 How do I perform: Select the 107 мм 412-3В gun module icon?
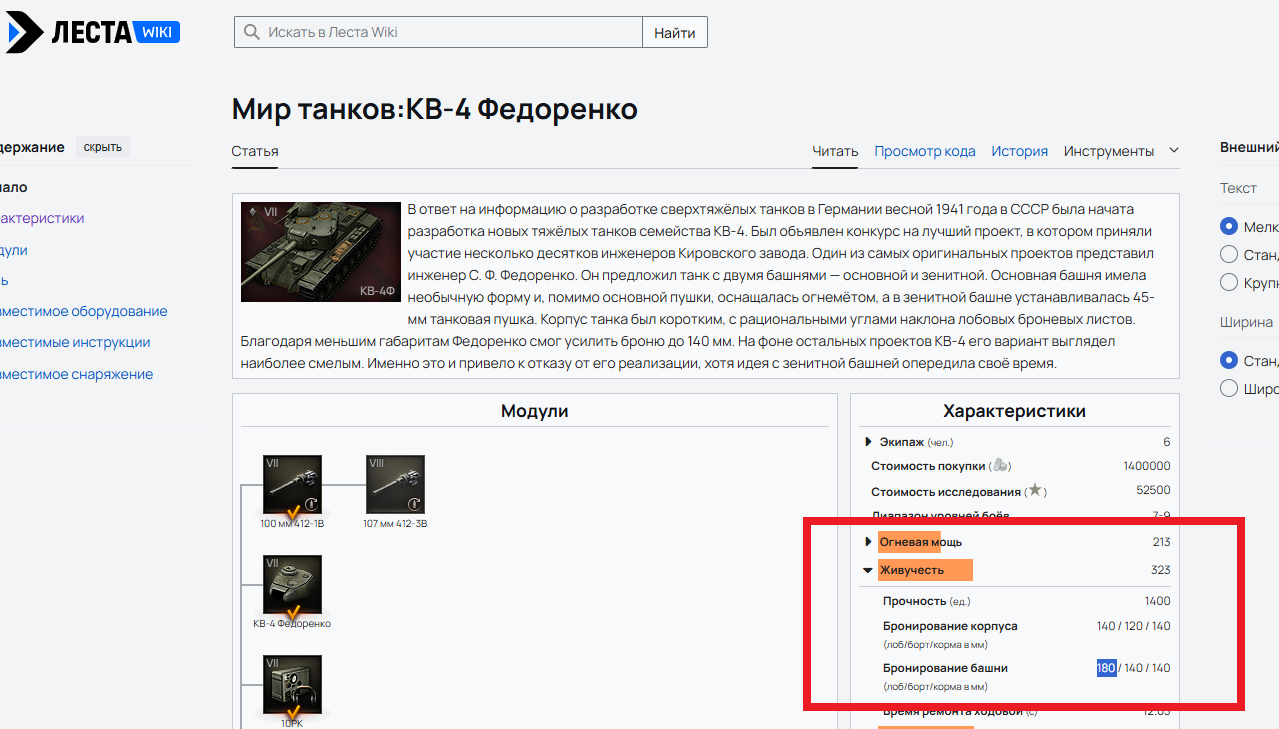coord(396,485)
